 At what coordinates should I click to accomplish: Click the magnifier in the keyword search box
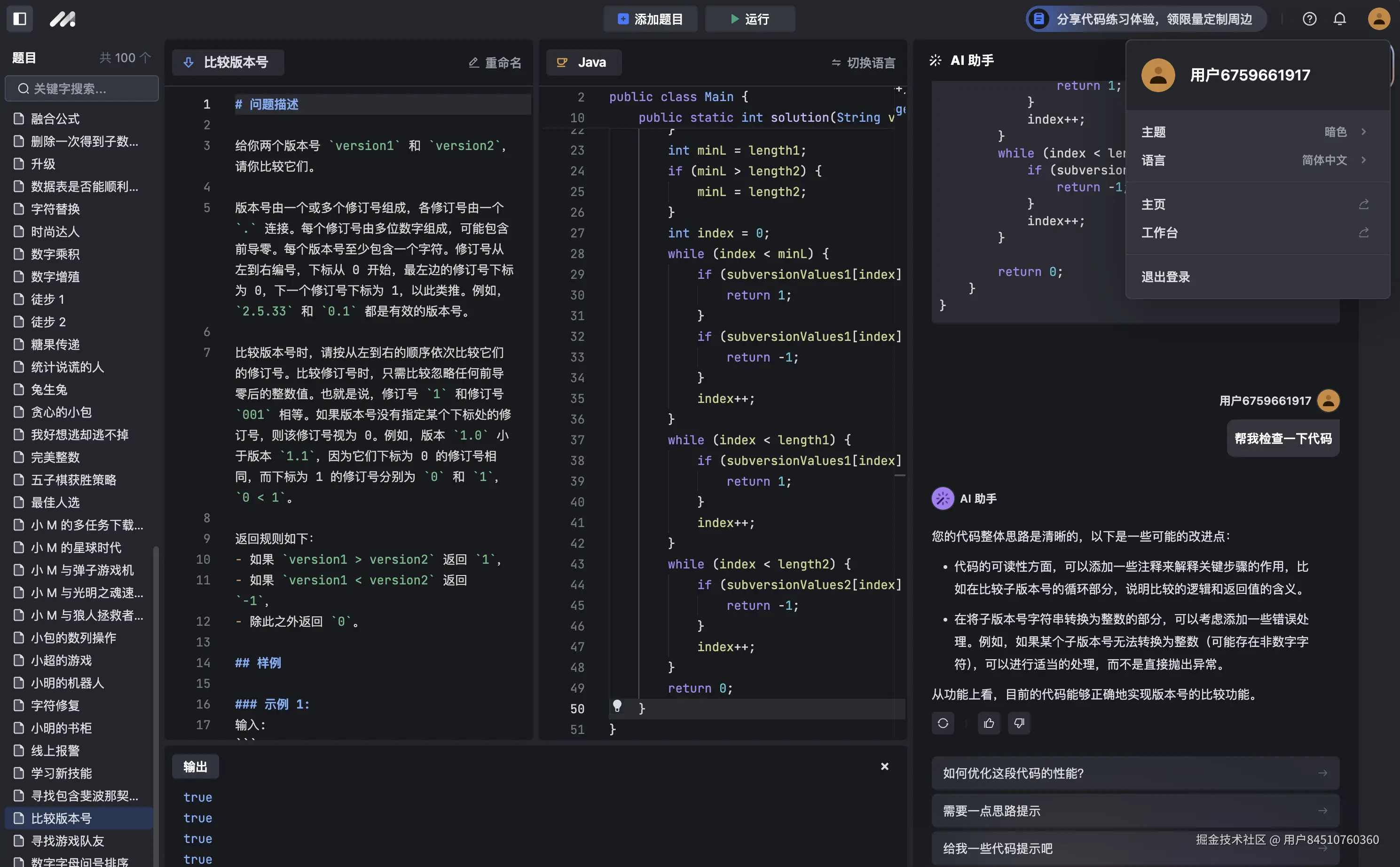click(23, 88)
